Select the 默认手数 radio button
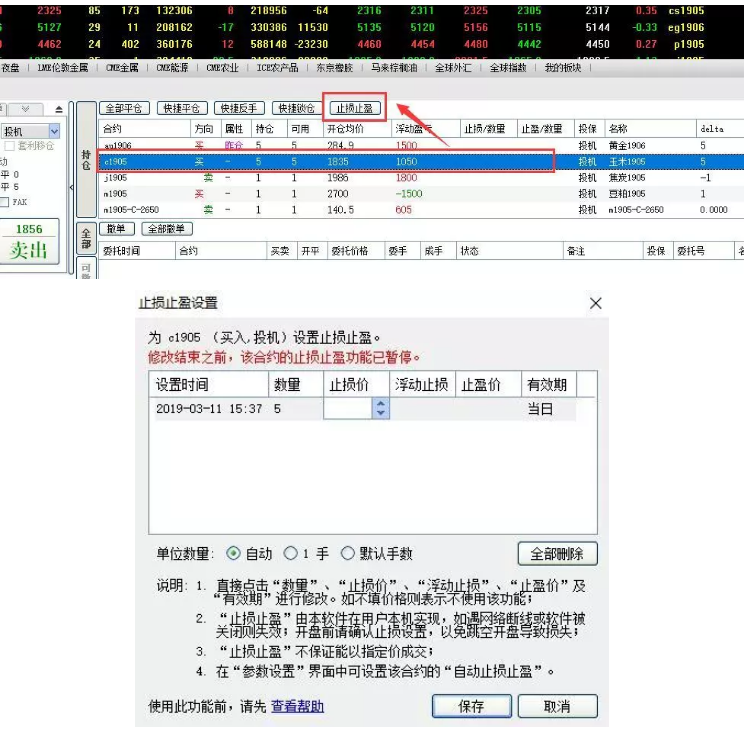This screenshot has width=745, height=741. coord(348,553)
